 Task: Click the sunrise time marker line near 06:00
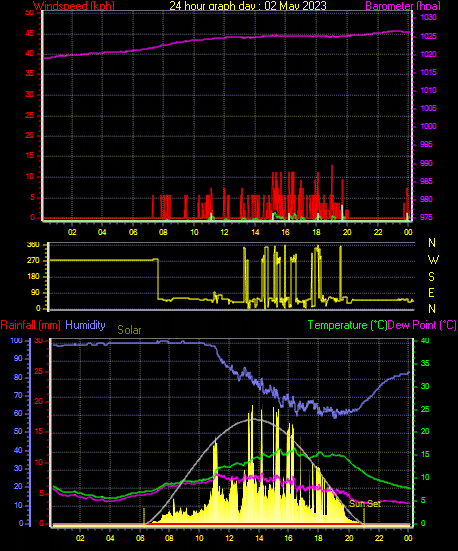click(144, 517)
